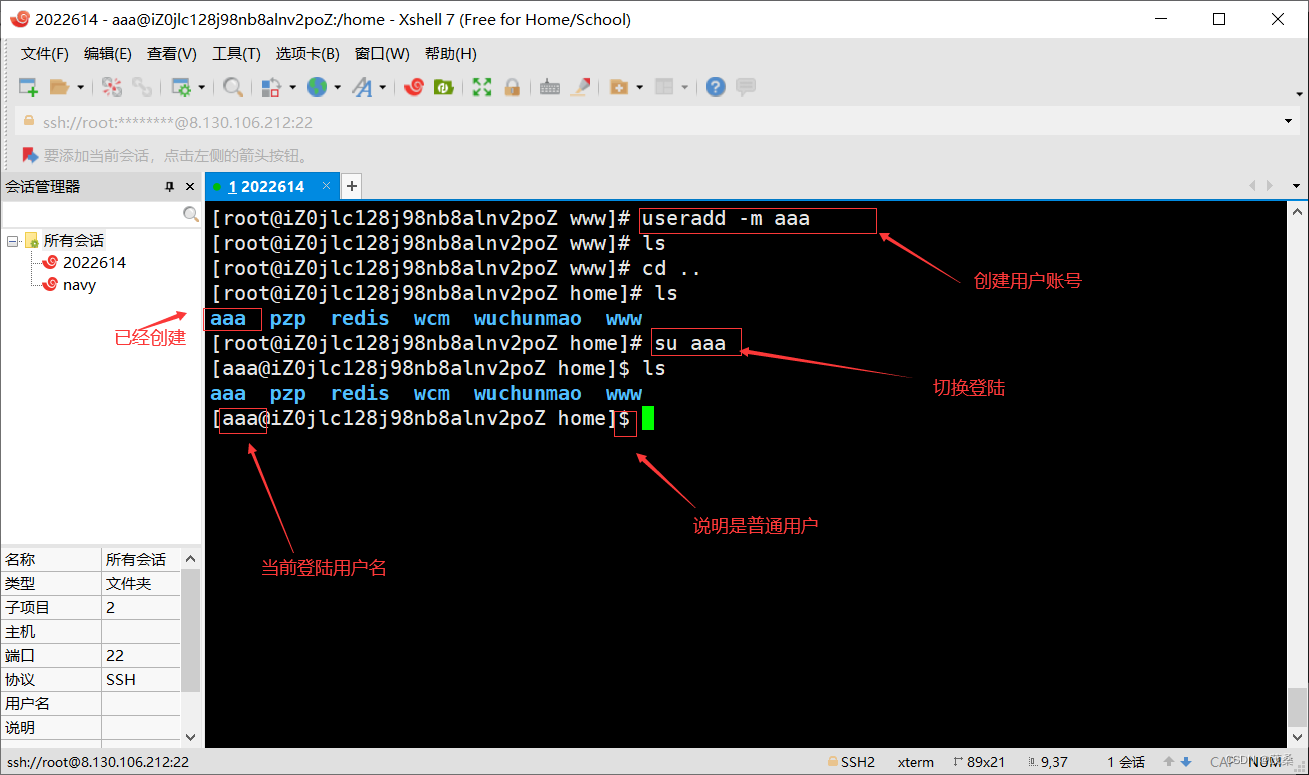
Task: Click the Find magnifier toolbar icon
Action: coord(233,87)
